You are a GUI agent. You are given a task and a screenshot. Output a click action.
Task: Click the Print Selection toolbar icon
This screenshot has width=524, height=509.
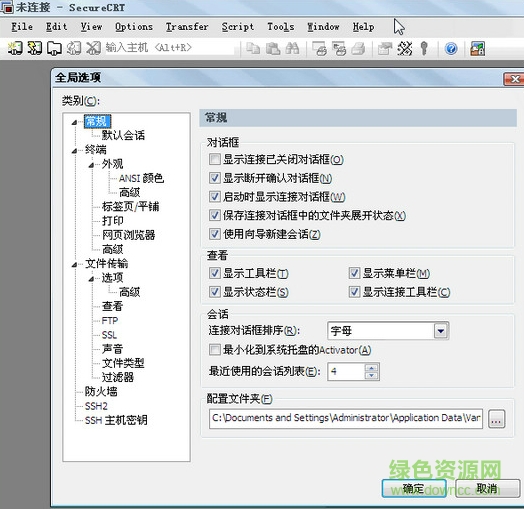click(339, 48)
